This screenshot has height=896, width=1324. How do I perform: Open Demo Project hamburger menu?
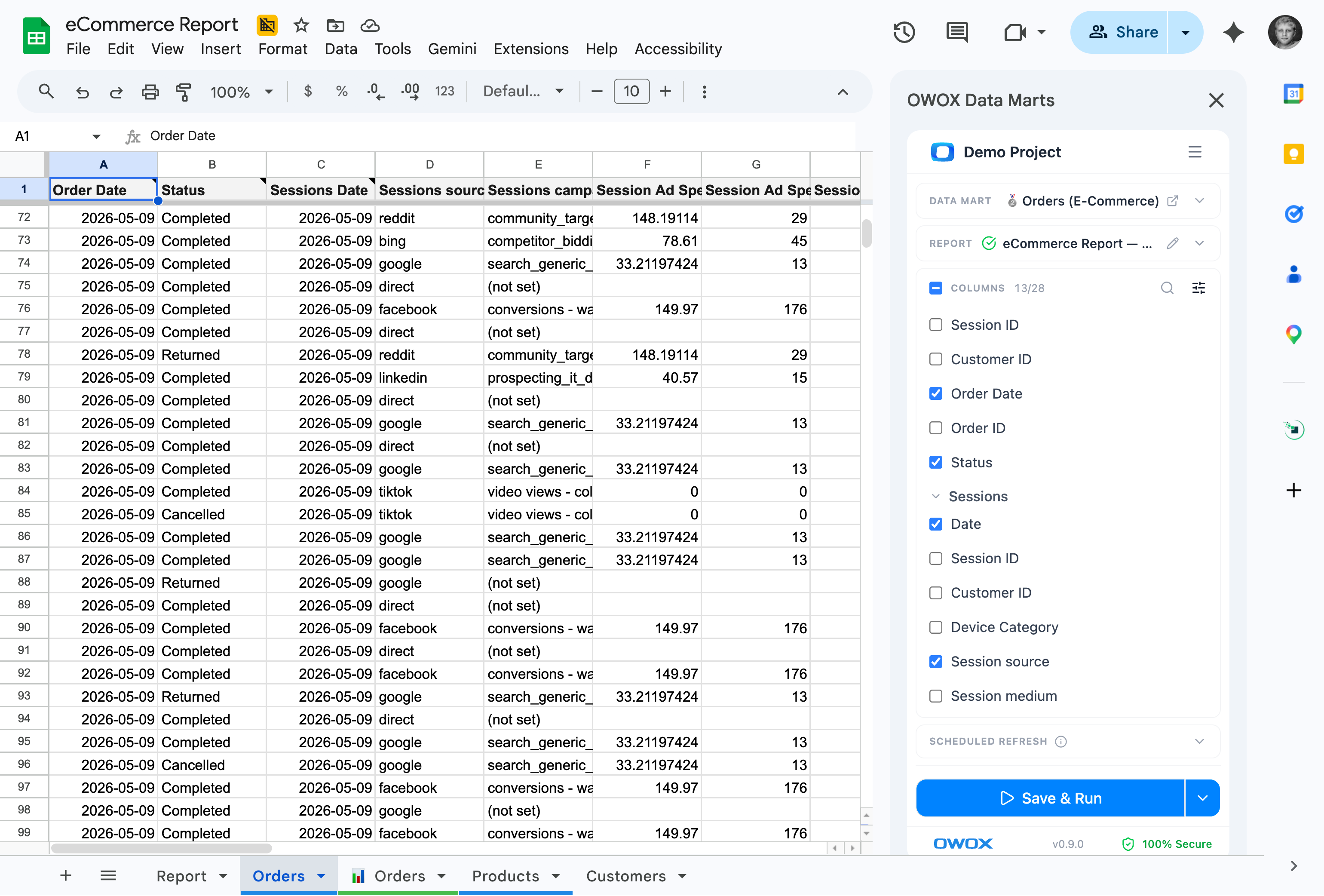click(1195, 152)
